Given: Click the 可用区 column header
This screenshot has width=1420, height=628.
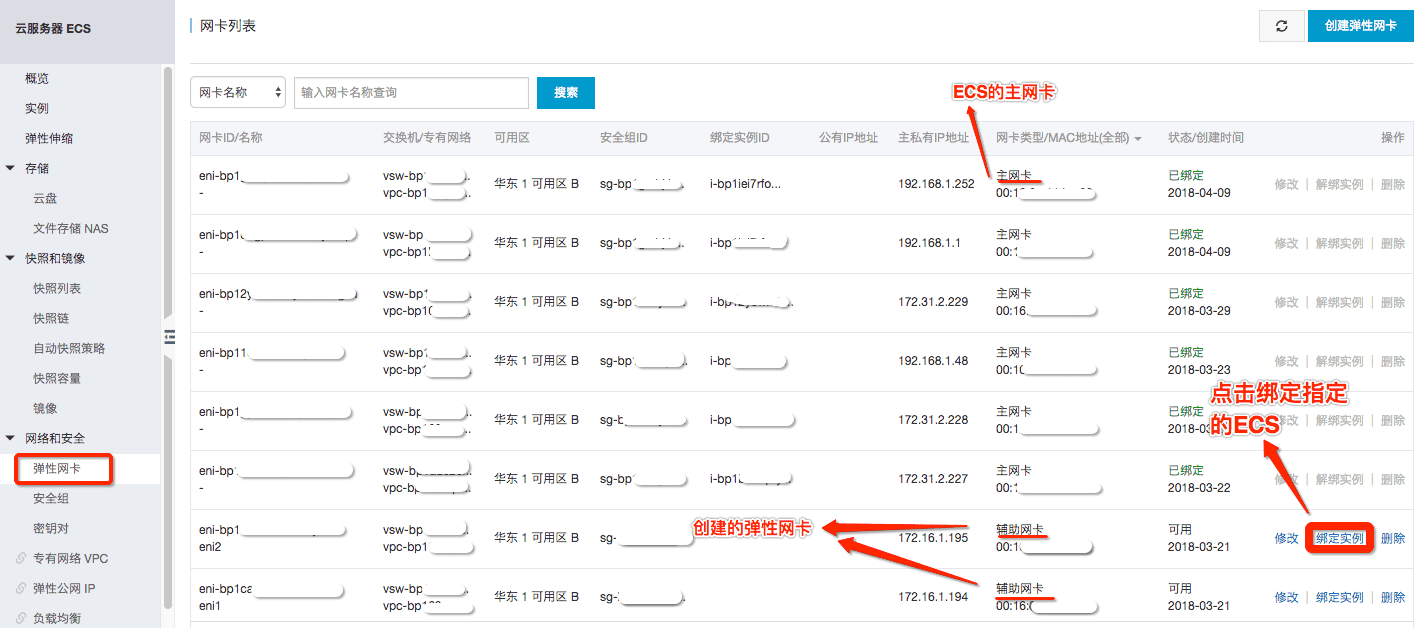Looking at the screenshot, I should (x=512, y=138).
